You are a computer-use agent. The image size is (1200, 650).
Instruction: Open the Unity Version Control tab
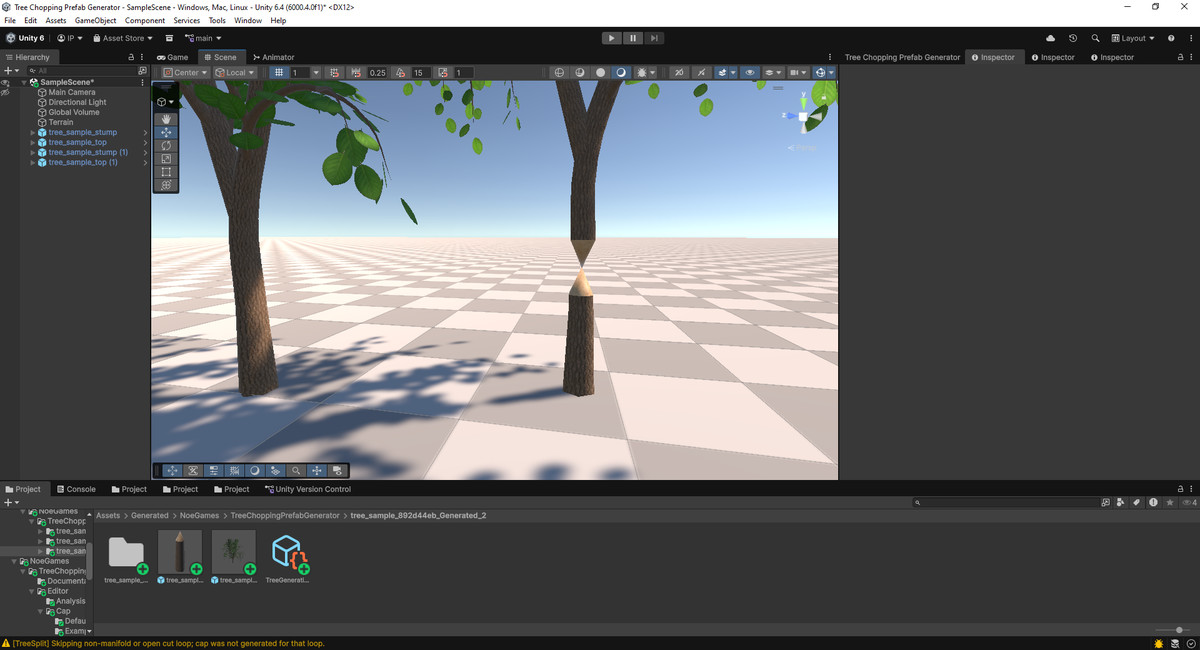pos(308,489)
